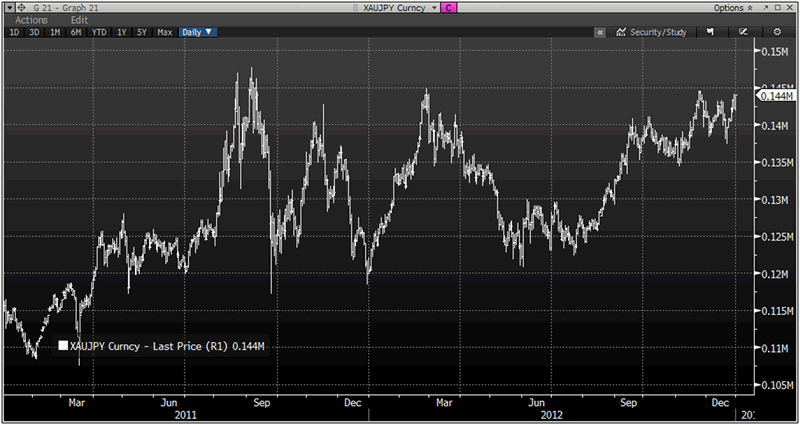
Task: Collapse the toolbar with the double-chevron button
Action: coord(600,32)
